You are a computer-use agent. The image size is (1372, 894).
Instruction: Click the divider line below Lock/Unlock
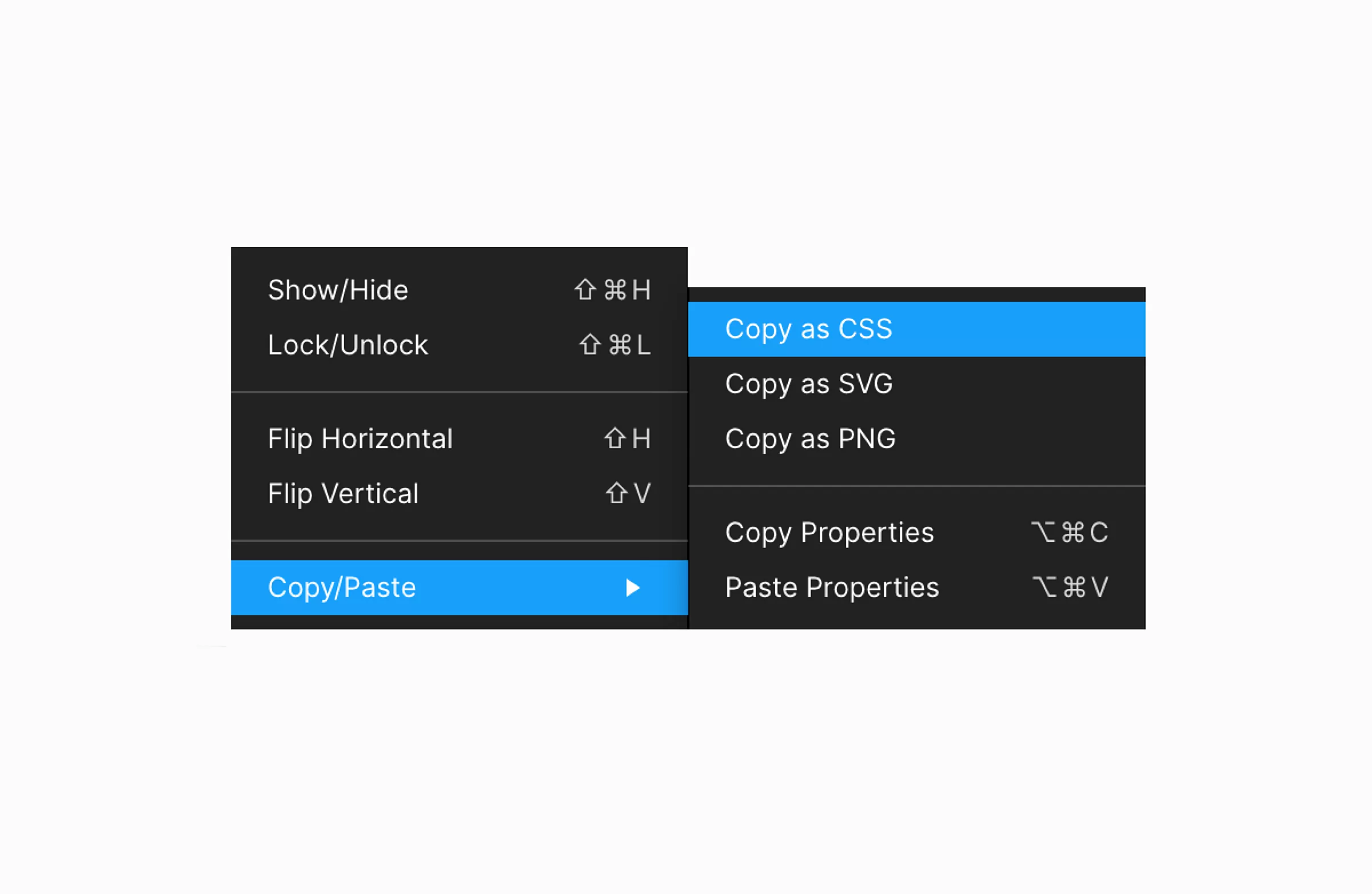point(460,392)
